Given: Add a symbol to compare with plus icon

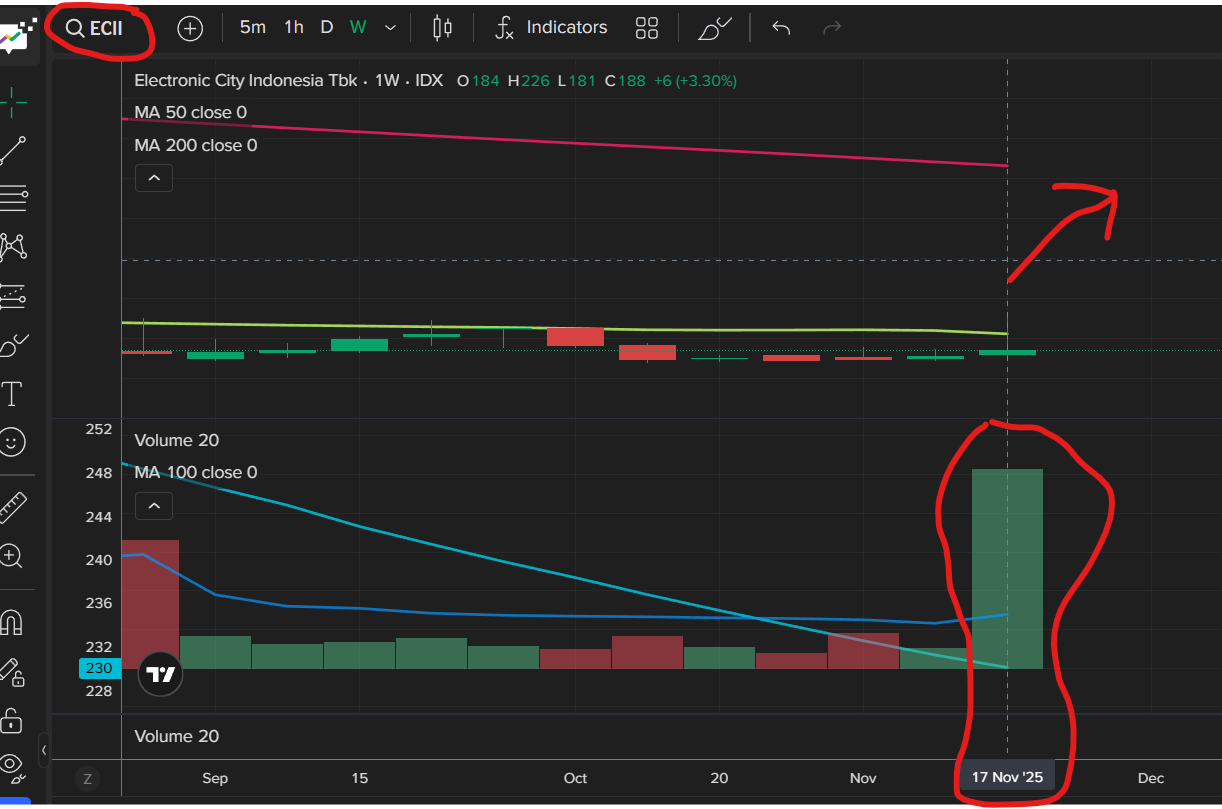Looking at the screenshot, I should (190, 28).
